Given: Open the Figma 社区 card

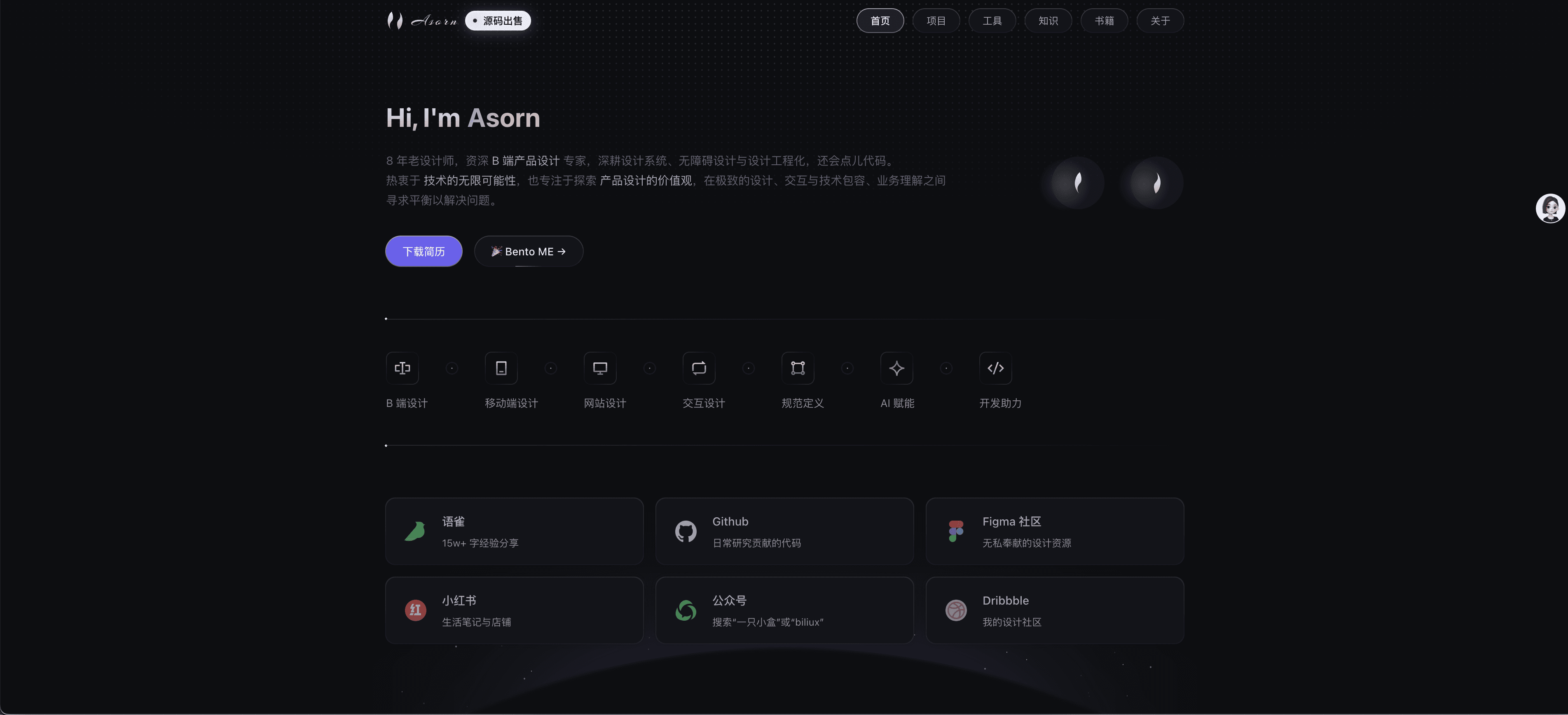Looking at the screenshot, I should point(1055,531).
